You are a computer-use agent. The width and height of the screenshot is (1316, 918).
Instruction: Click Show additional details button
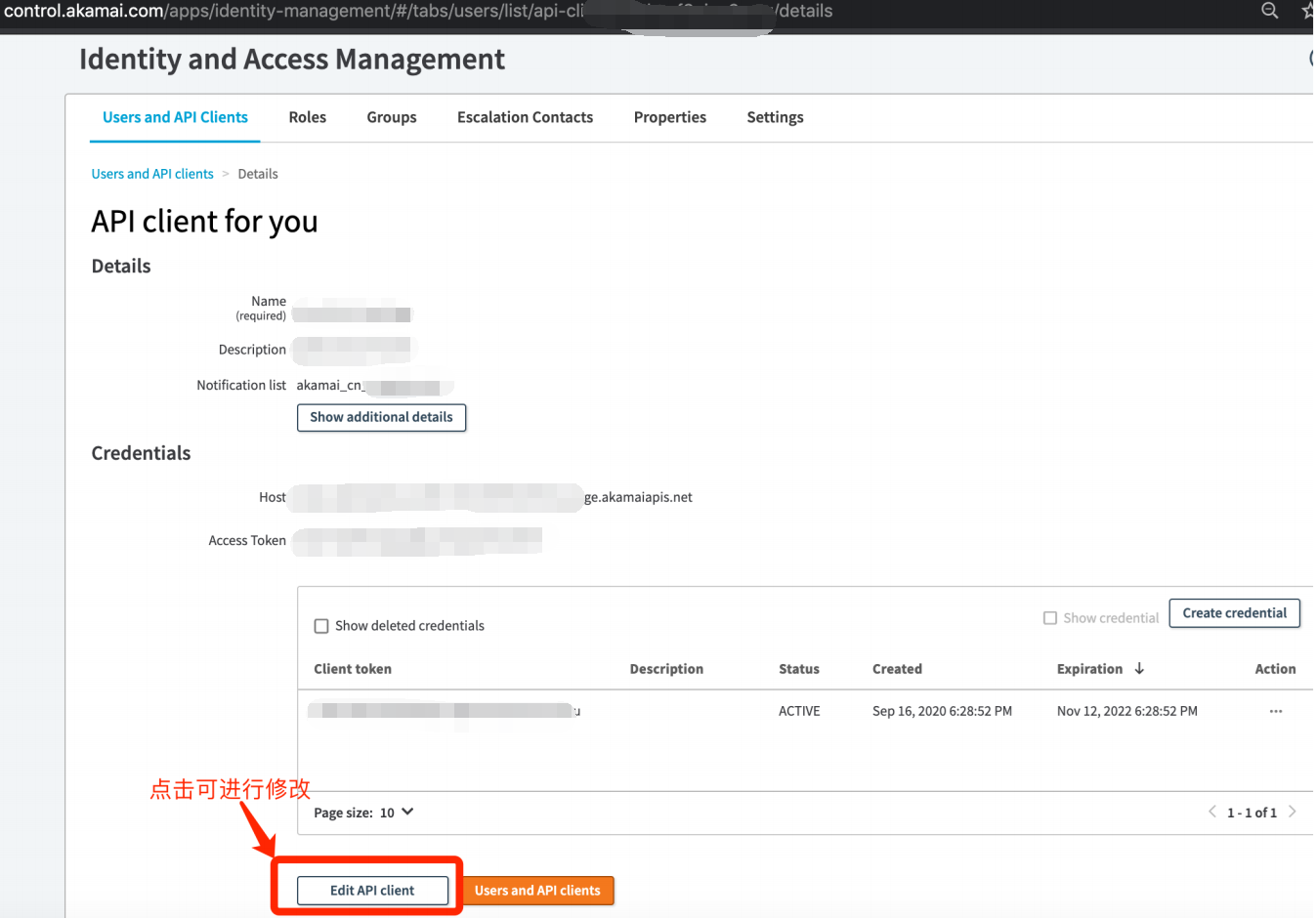click(381, 417)
